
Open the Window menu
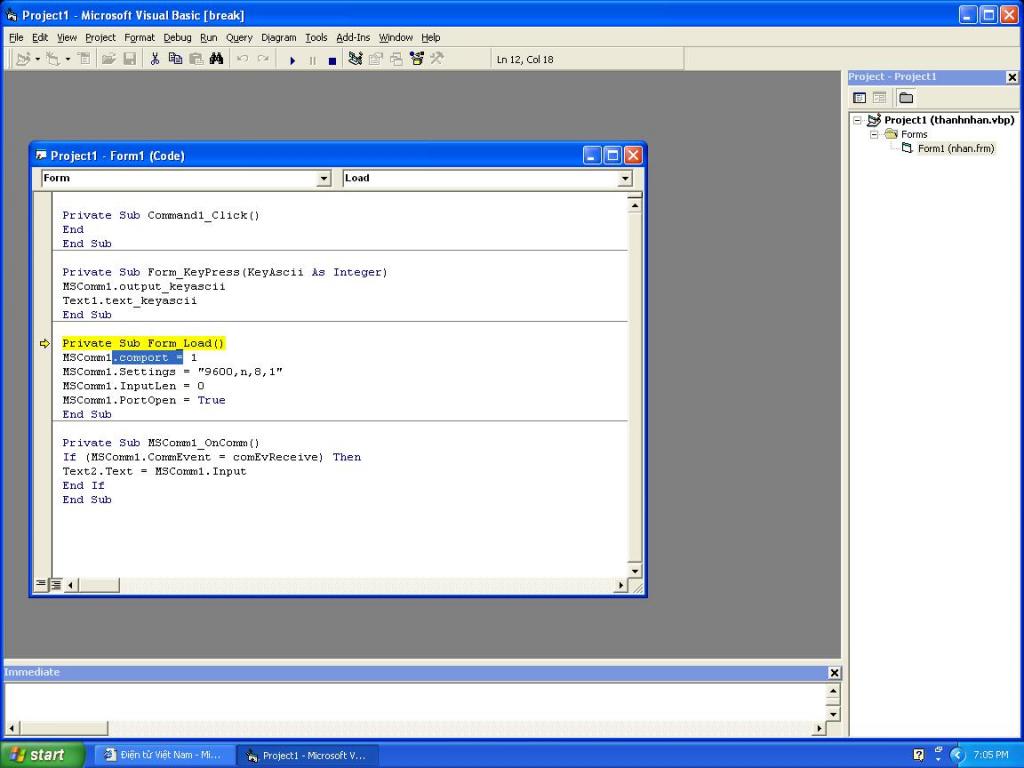[x=396, y=38]
